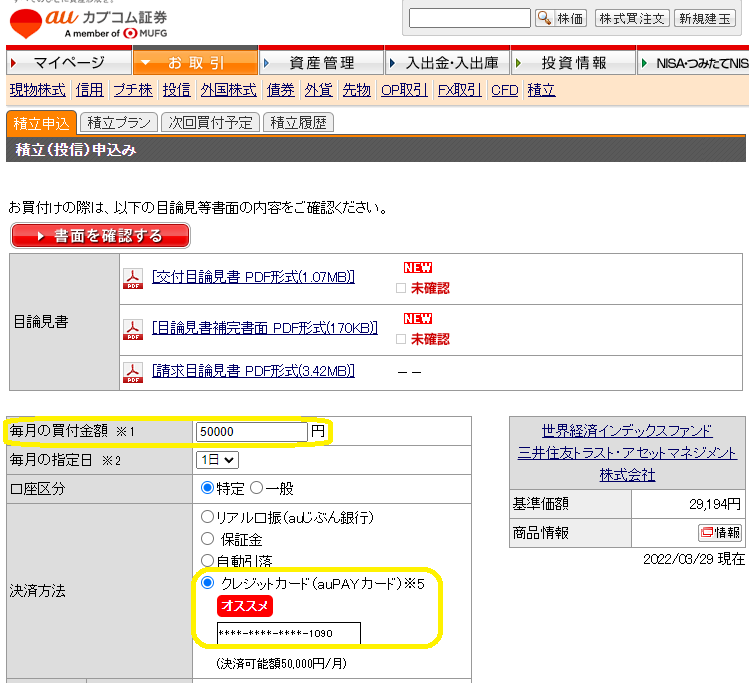Screen dimensions: 749x683
Task: Open the 毎月の指定日 day dropdown
Action: tap(217, 460)
